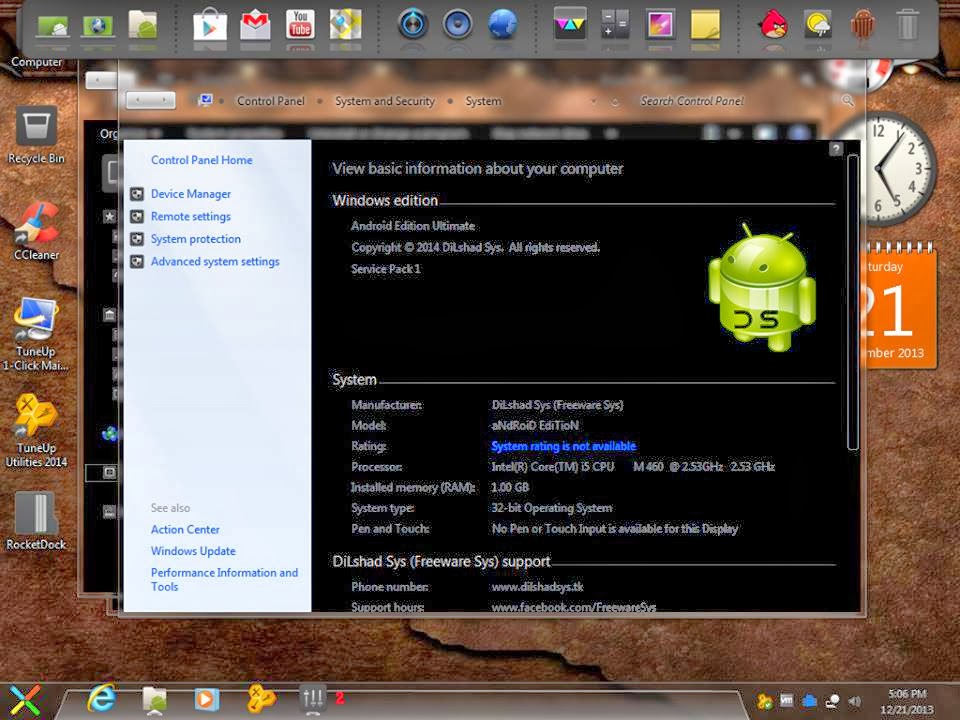Open the Computer desktop icon label
960x720 pixels.
[36, 62]
